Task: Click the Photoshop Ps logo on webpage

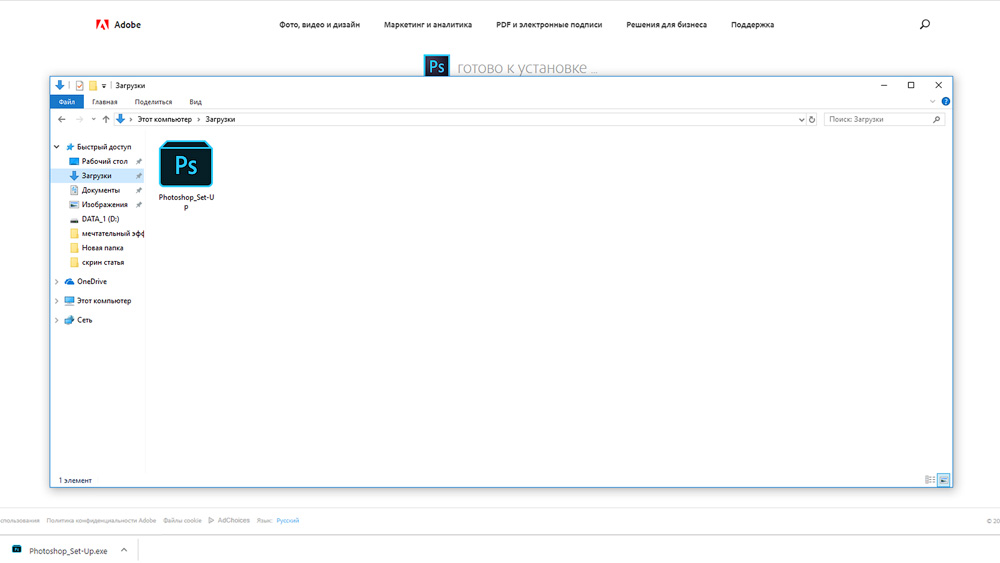Action: pos(436,65)
